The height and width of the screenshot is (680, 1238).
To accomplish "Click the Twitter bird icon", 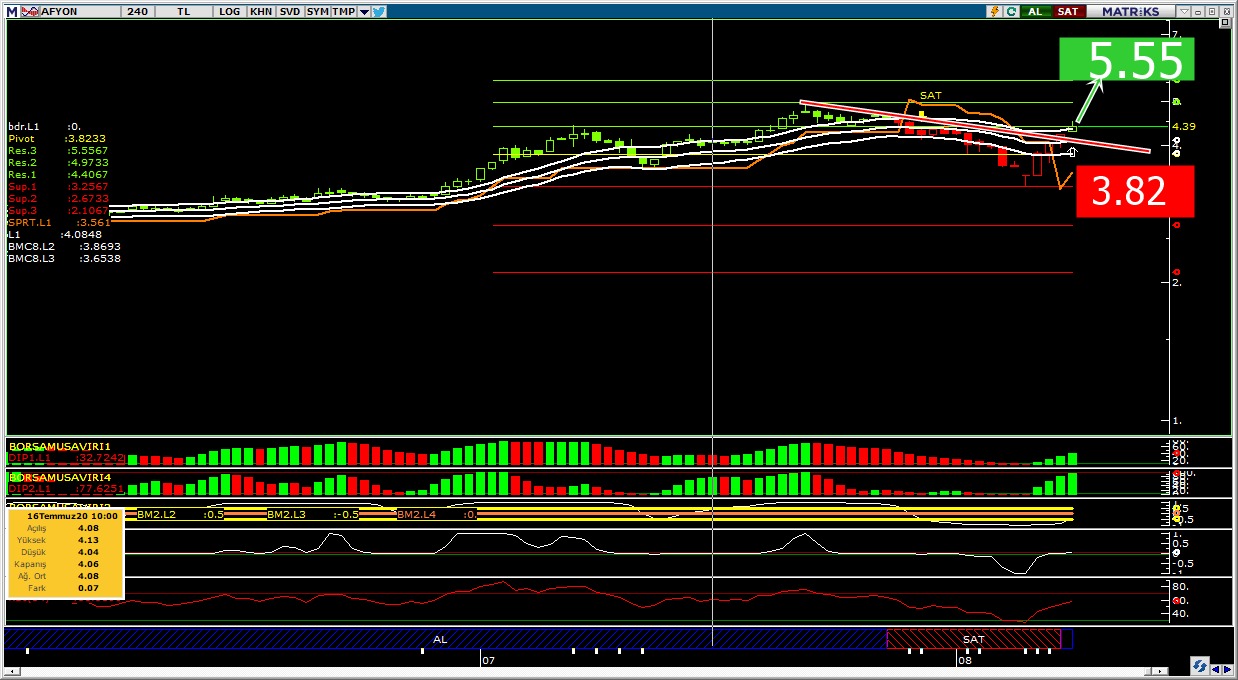I will [x=379, y=11].
